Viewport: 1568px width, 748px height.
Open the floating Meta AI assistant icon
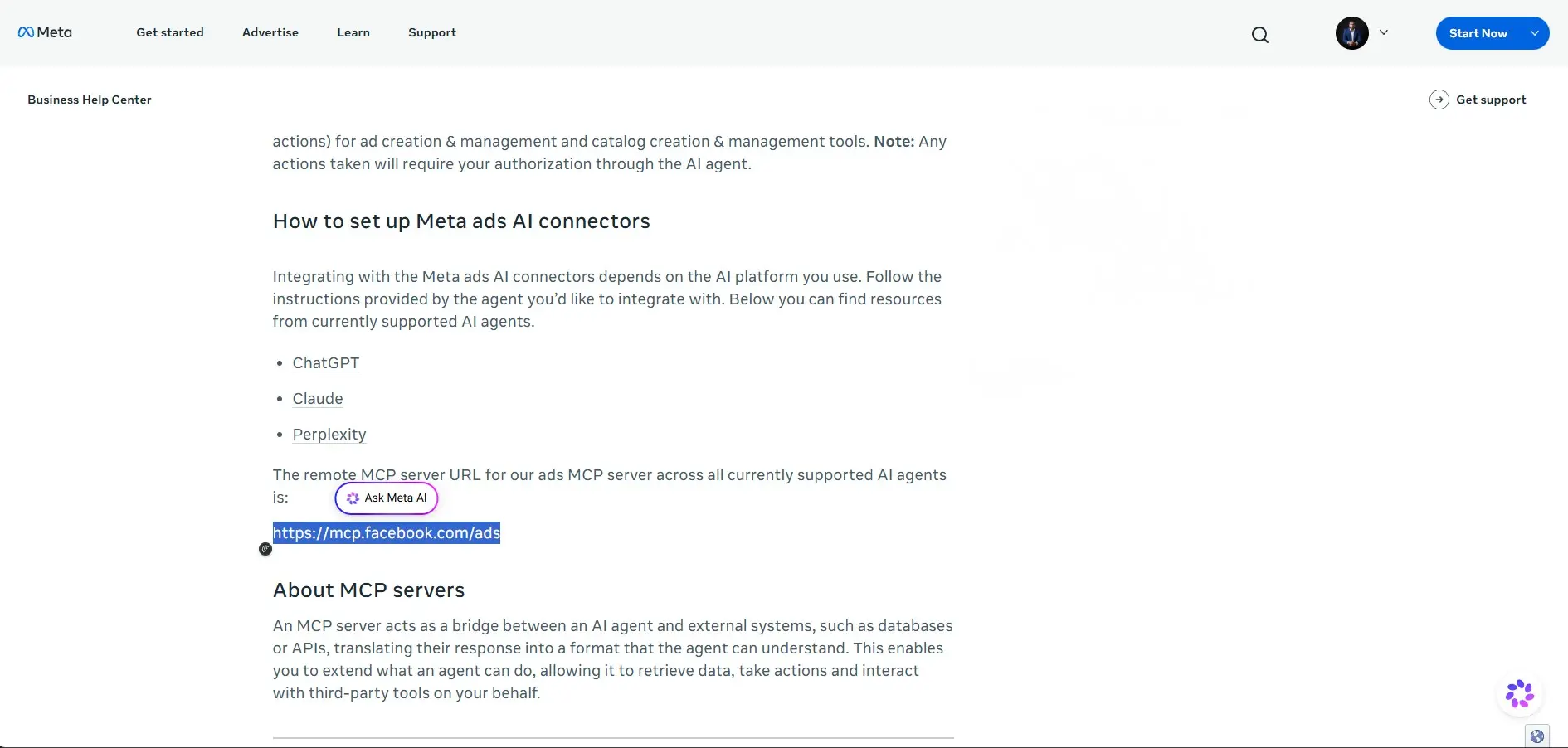(1520, 694)
